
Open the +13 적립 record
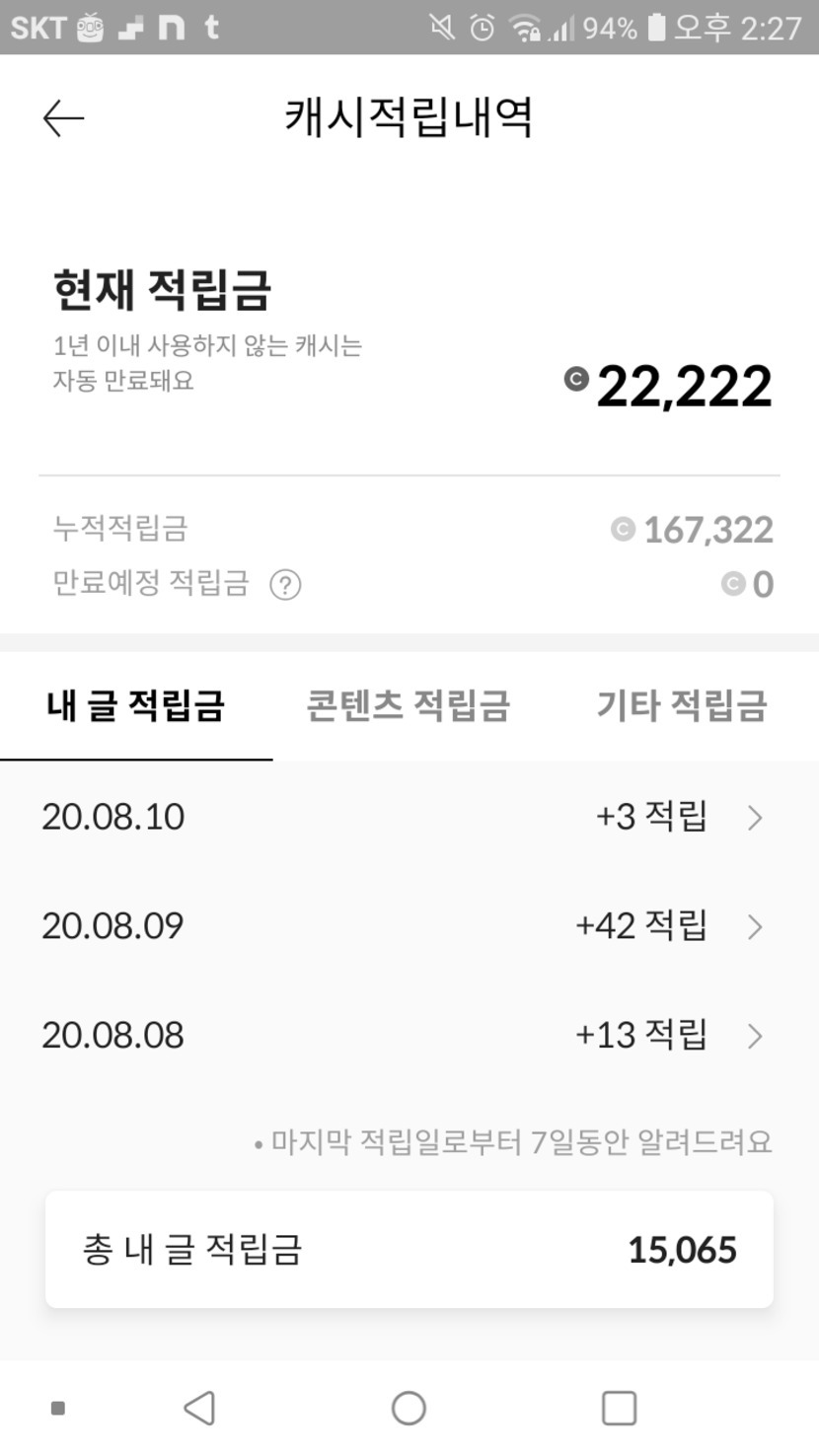[641, 1036]
